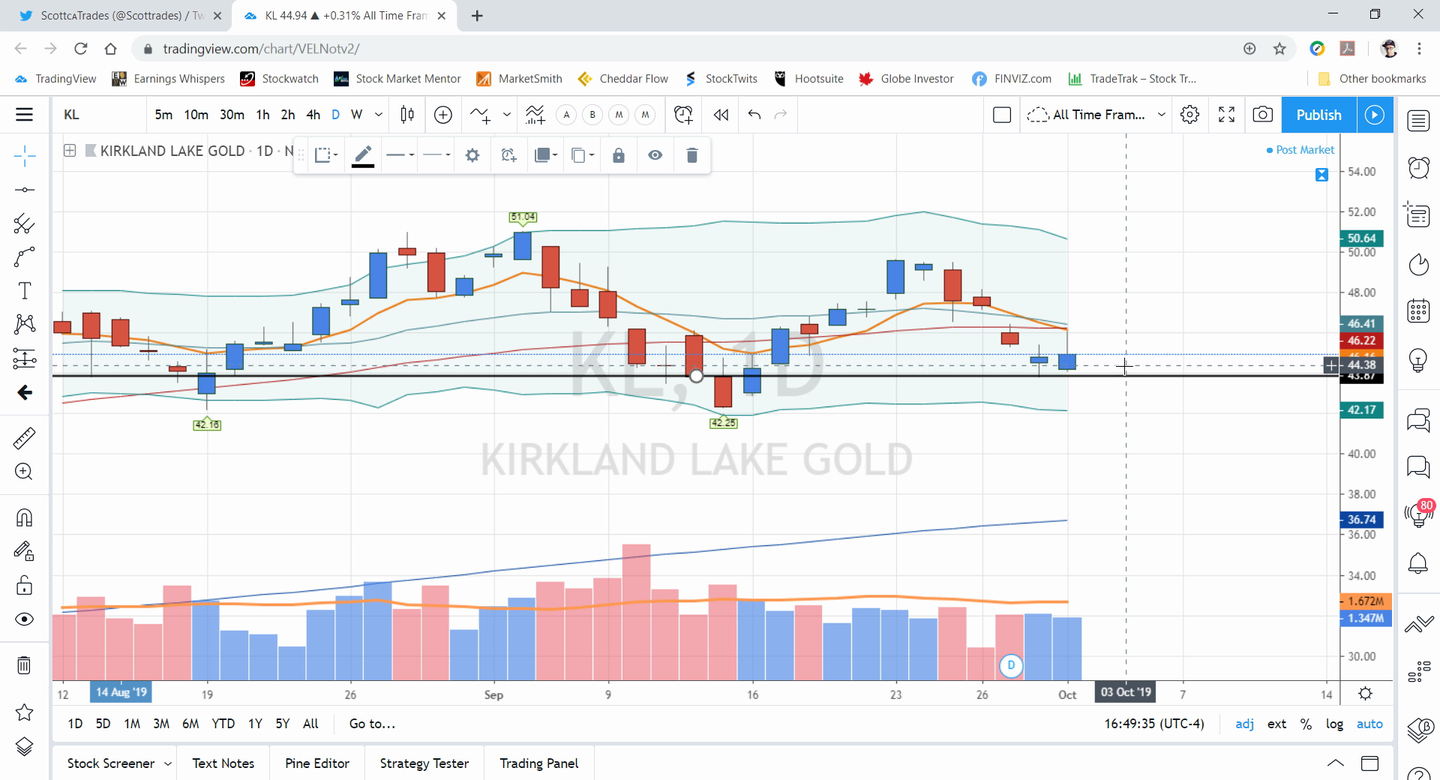The height and width of the screenshot is (780, 1440).
Task: Click the Measure ruler tool
Action: 25,438
